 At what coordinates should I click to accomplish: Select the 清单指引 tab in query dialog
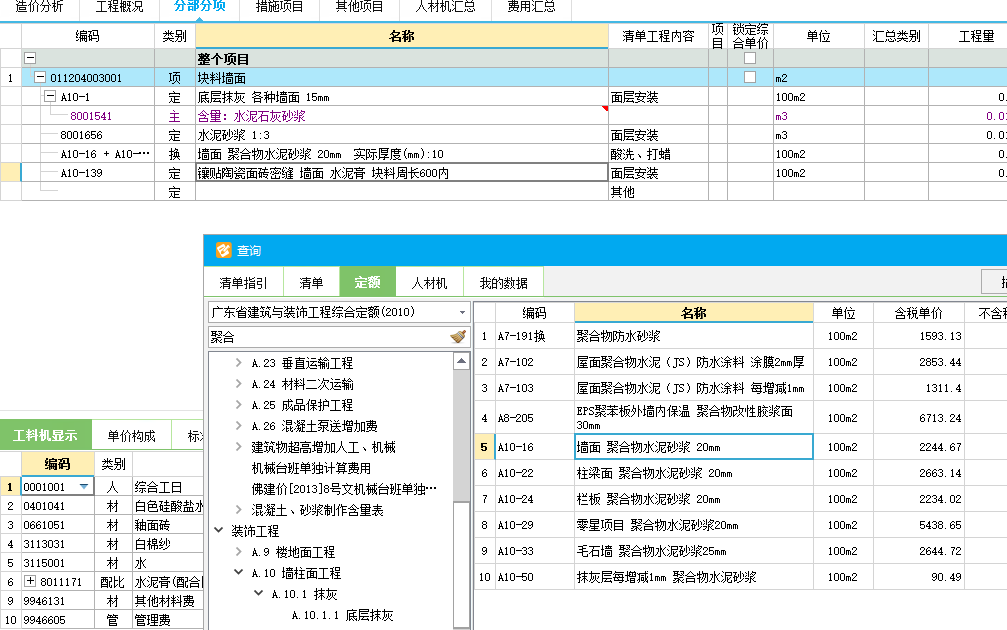243,283
